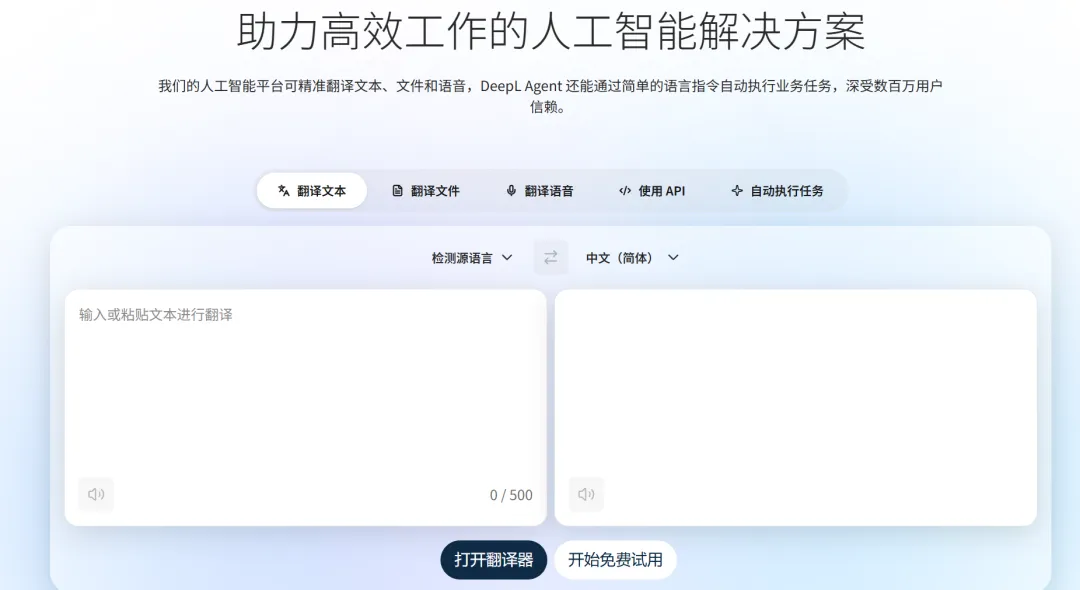1080x590 pixels.
Task: Click the document icon beside 翻译文件
Action: tap(397, 191)
